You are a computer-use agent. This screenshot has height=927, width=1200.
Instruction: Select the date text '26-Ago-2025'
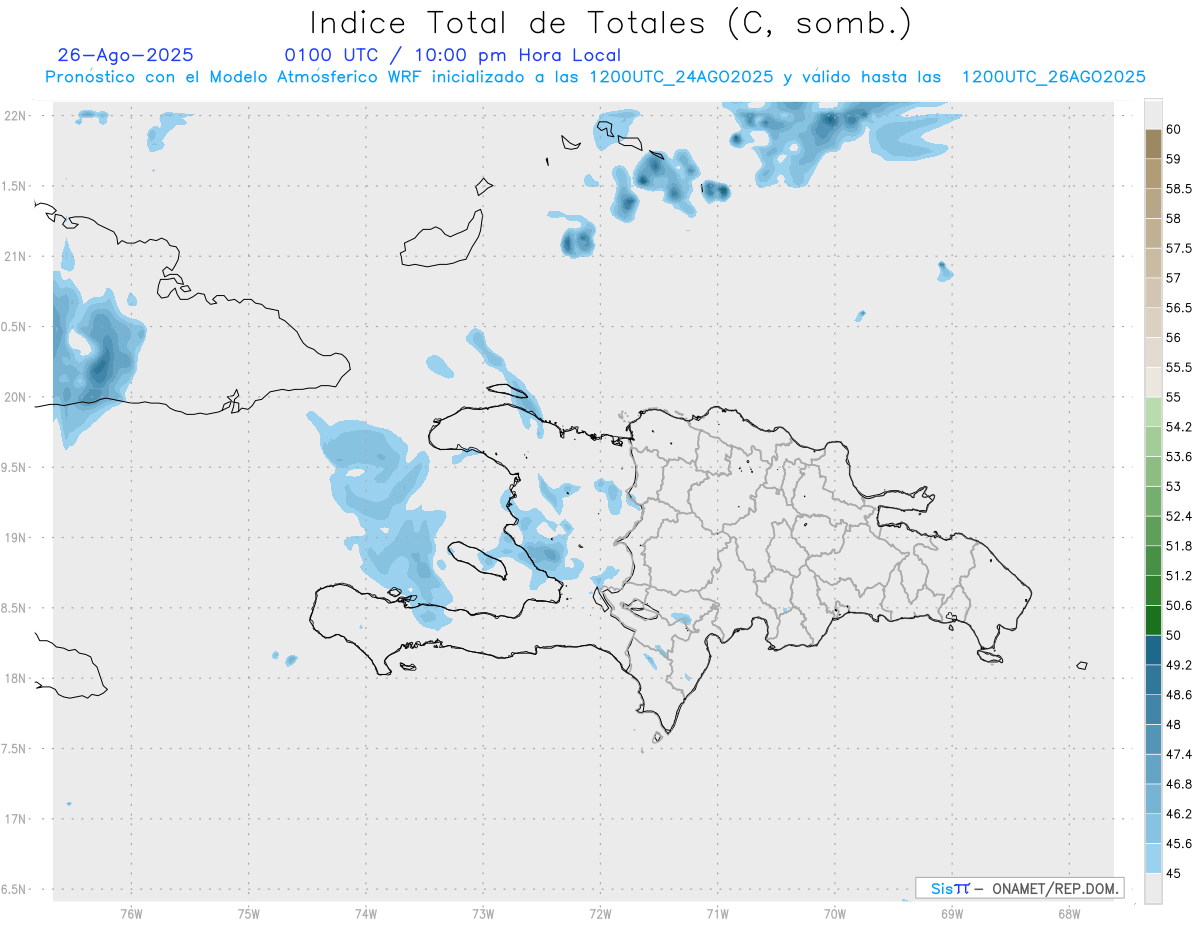tap(126, 56)
